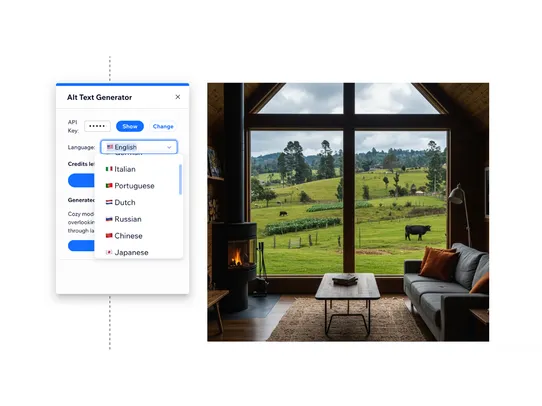
Task: Click the Change API key link
Action: click(x=163, y=126)
